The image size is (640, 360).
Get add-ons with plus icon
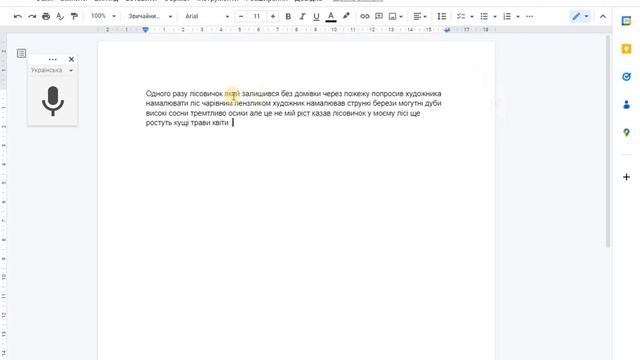(626, 177)
